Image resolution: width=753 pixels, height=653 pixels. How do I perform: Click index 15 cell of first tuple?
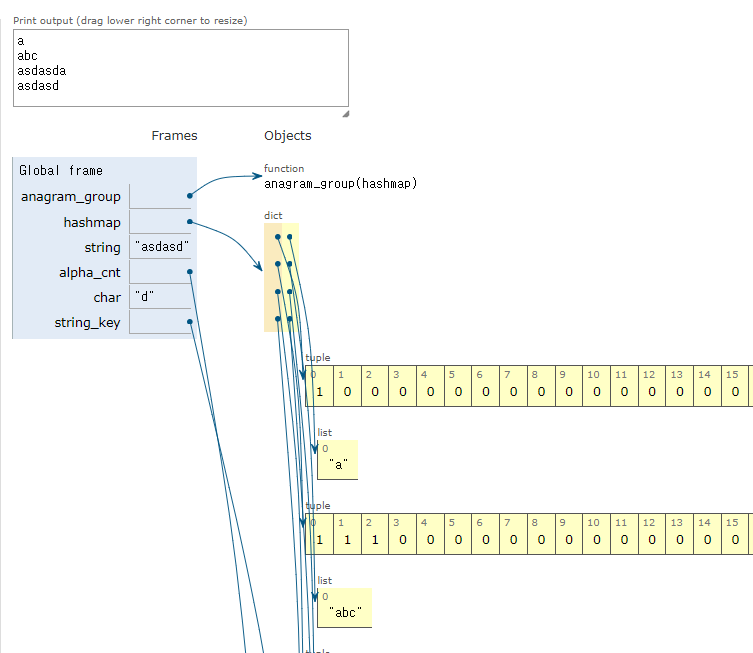coord(735,386)
